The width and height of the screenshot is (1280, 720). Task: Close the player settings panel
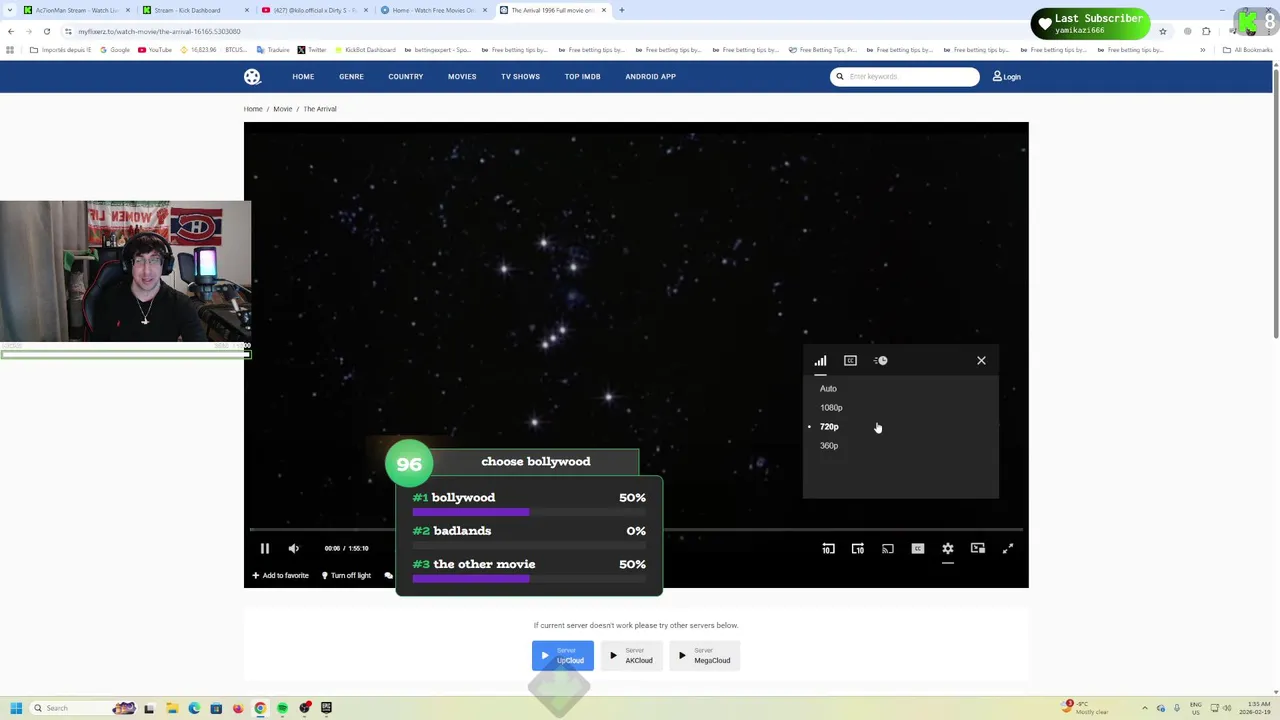[981, 360]
